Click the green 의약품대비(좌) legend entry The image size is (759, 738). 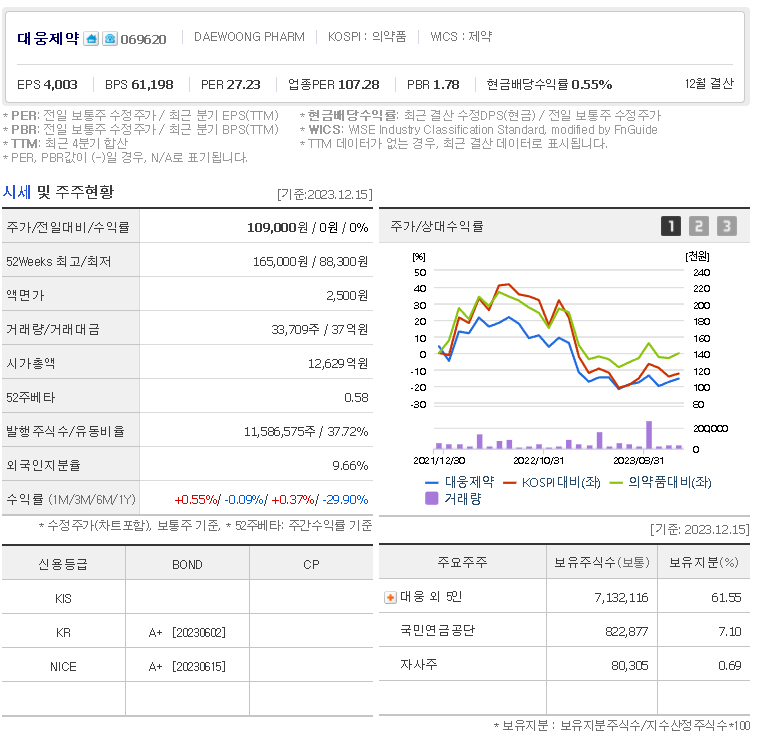[x=661, y=482]
